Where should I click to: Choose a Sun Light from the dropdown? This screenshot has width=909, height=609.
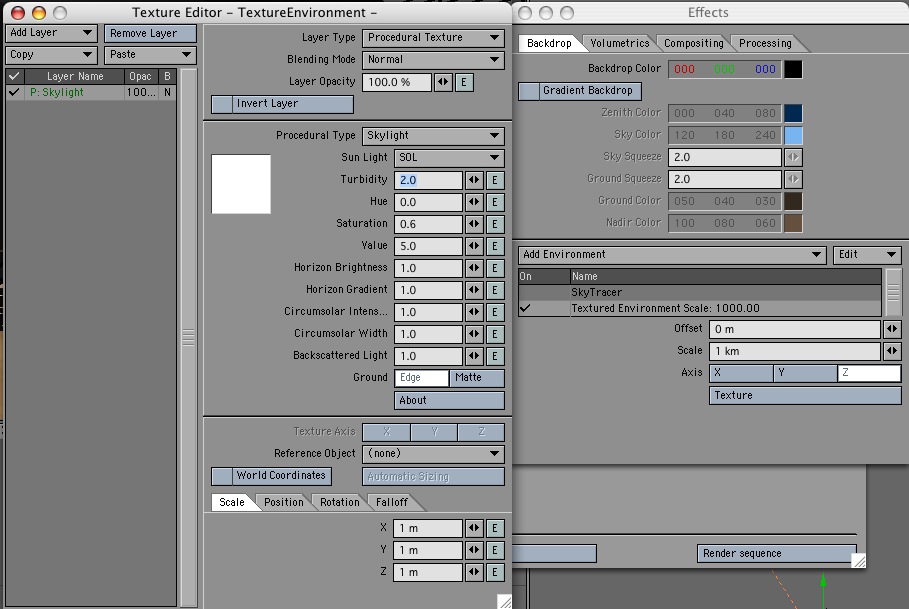pyautogui.click(x=449, y=158)
